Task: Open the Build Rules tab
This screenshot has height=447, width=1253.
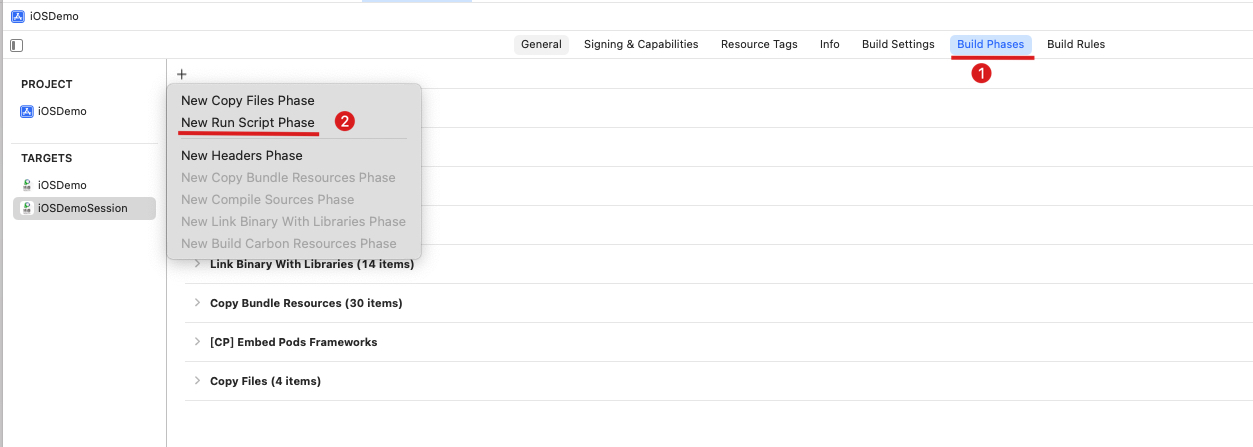Action: [1075, 44]
